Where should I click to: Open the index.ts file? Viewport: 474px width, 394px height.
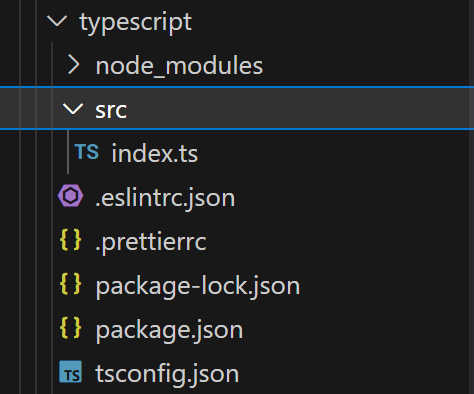[x=155, y=154]
